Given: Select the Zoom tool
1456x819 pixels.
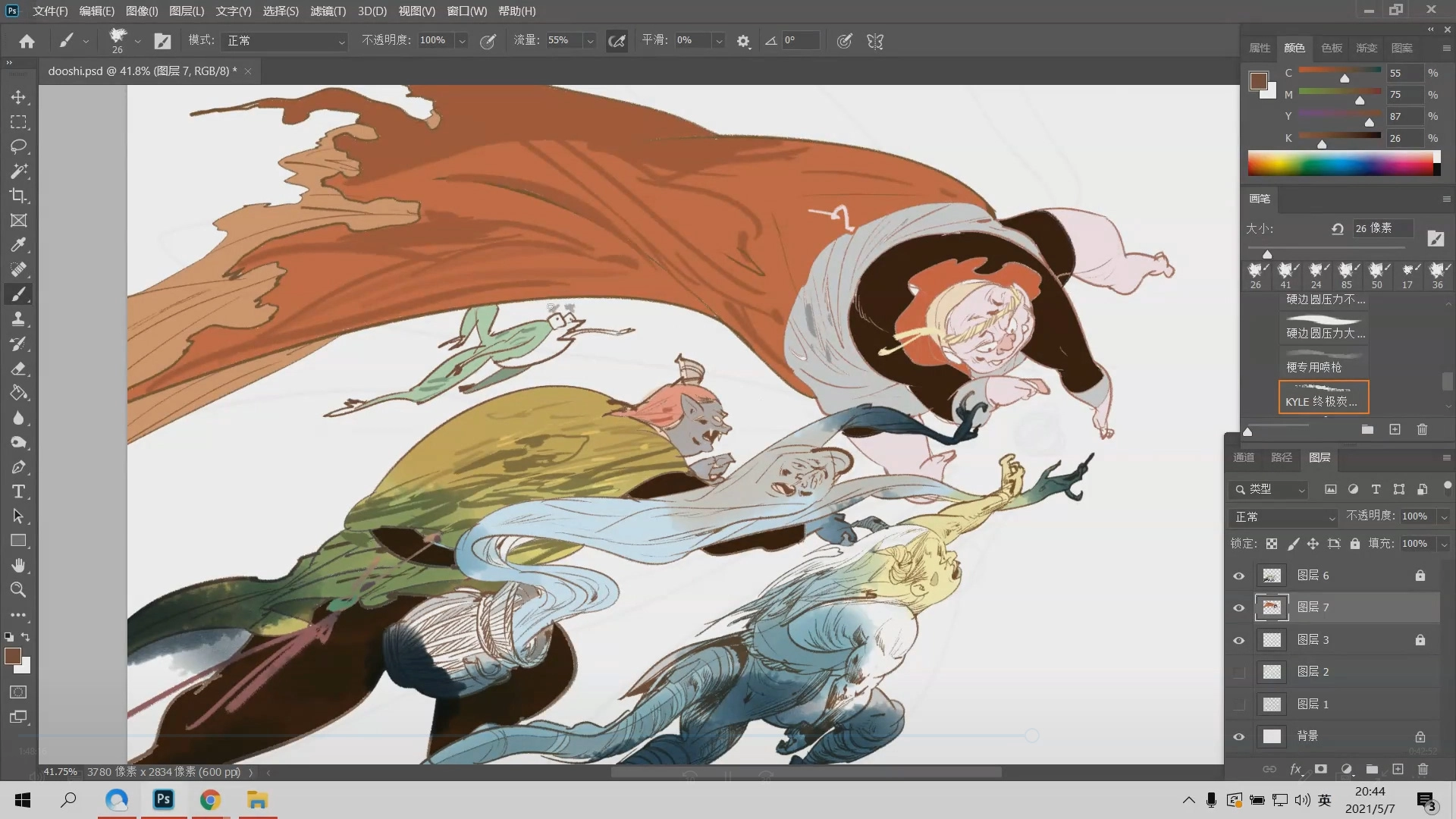Looking at the screenshot, I should pos(19,590).
